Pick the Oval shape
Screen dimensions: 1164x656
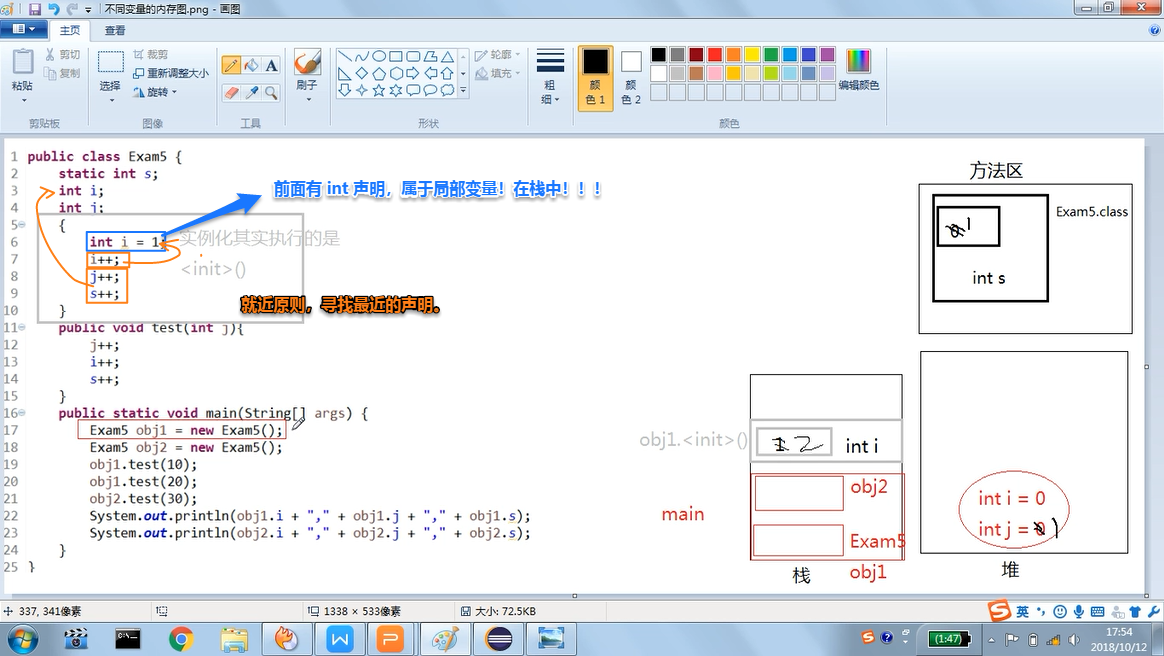point(379,56)
